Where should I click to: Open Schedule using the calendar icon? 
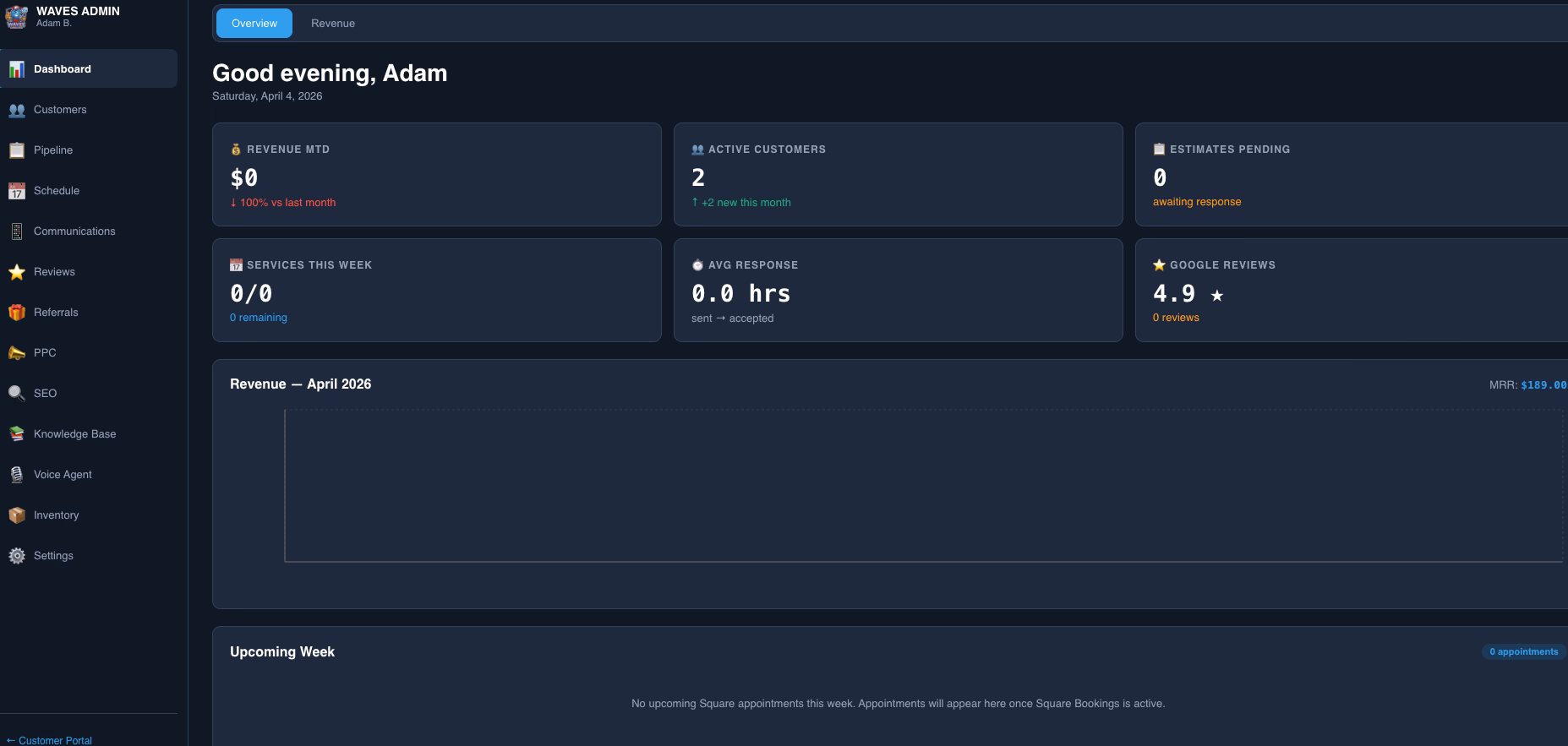[x=17, y=191]
